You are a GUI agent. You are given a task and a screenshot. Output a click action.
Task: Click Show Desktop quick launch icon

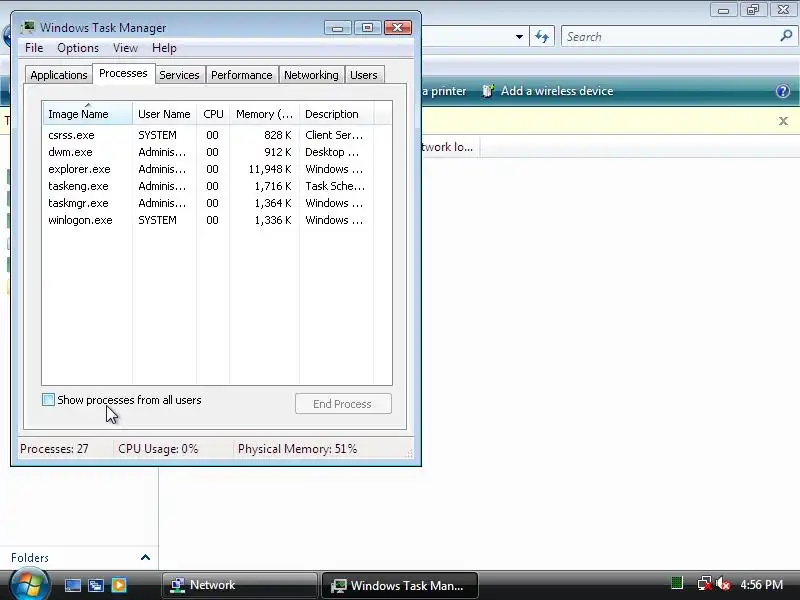coord(72,585)
